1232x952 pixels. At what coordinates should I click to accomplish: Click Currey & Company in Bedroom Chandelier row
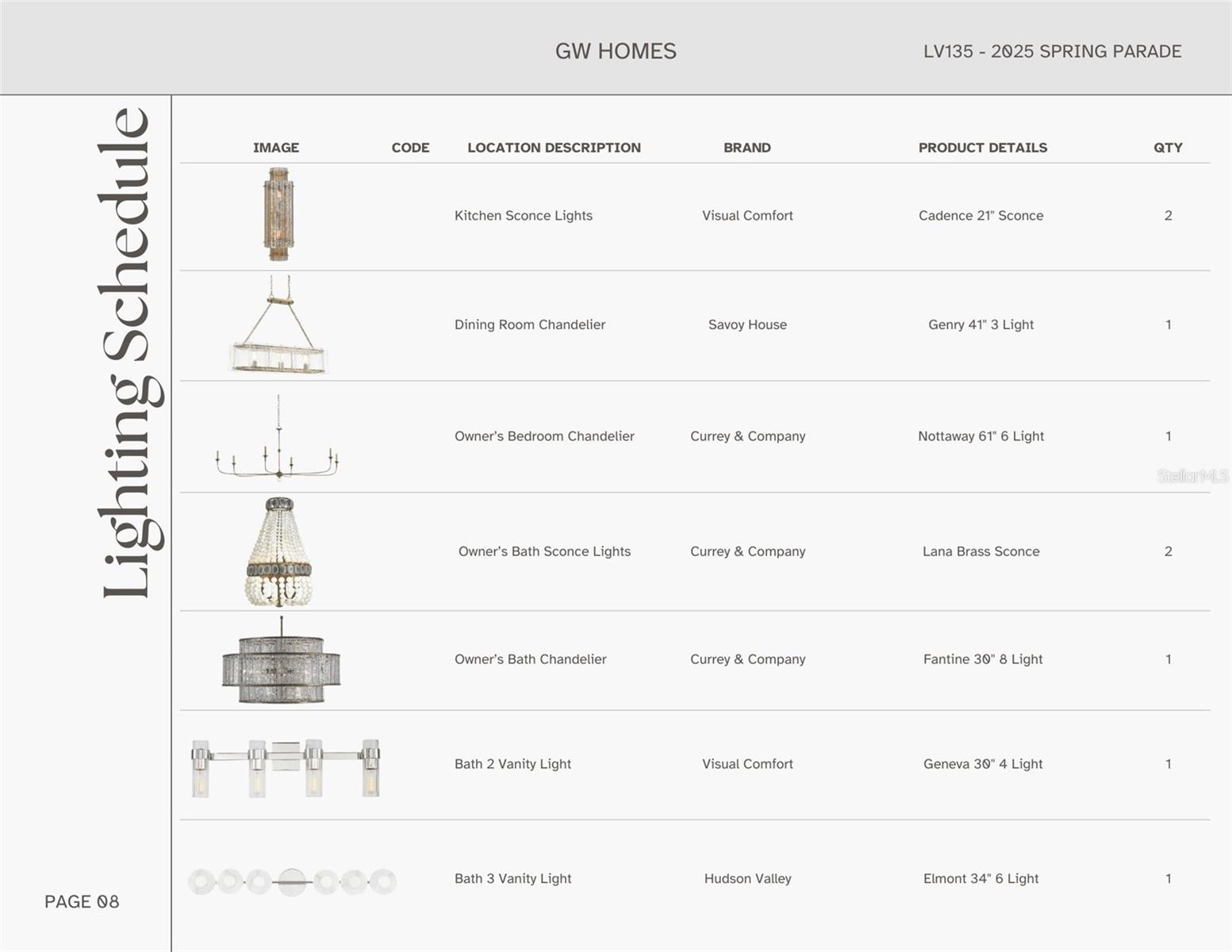(747, 436)
